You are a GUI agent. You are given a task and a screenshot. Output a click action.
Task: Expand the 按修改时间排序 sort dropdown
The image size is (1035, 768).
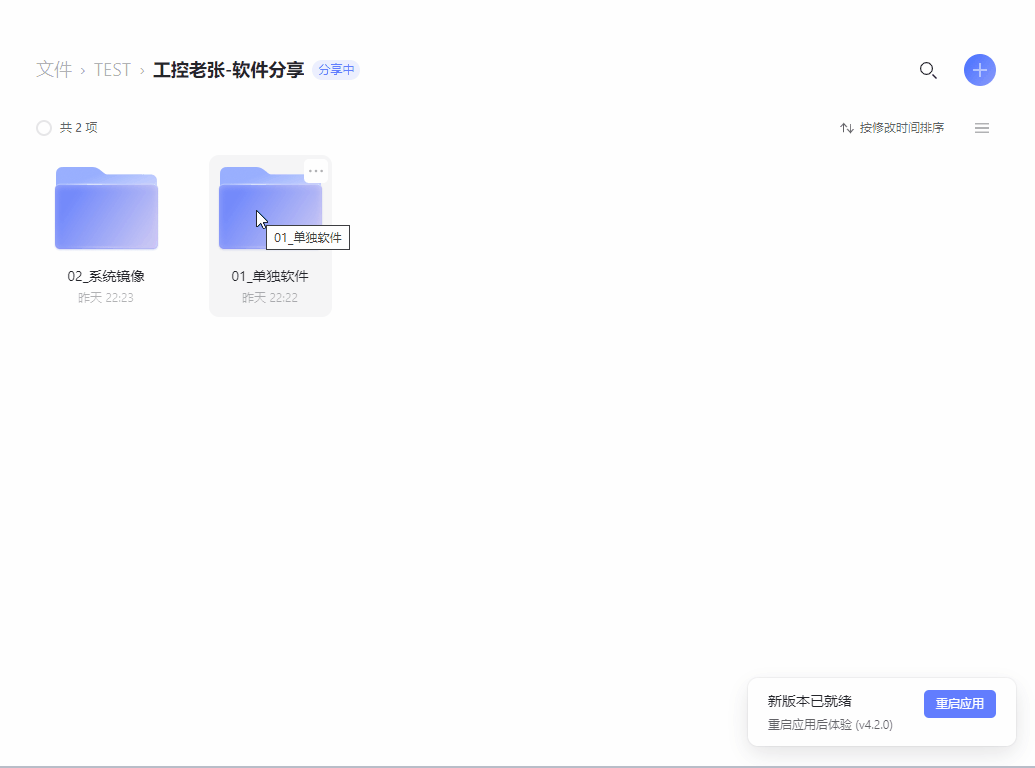coord(901,128)
